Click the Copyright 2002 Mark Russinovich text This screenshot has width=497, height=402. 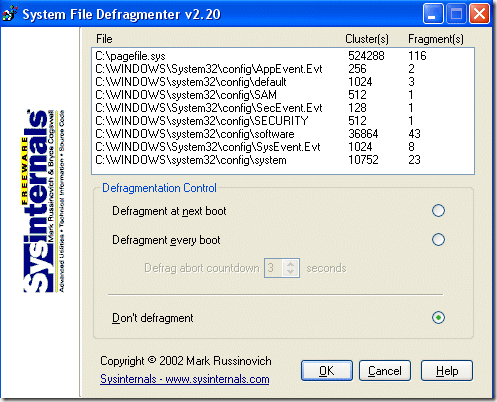click(x=186, y=361)
